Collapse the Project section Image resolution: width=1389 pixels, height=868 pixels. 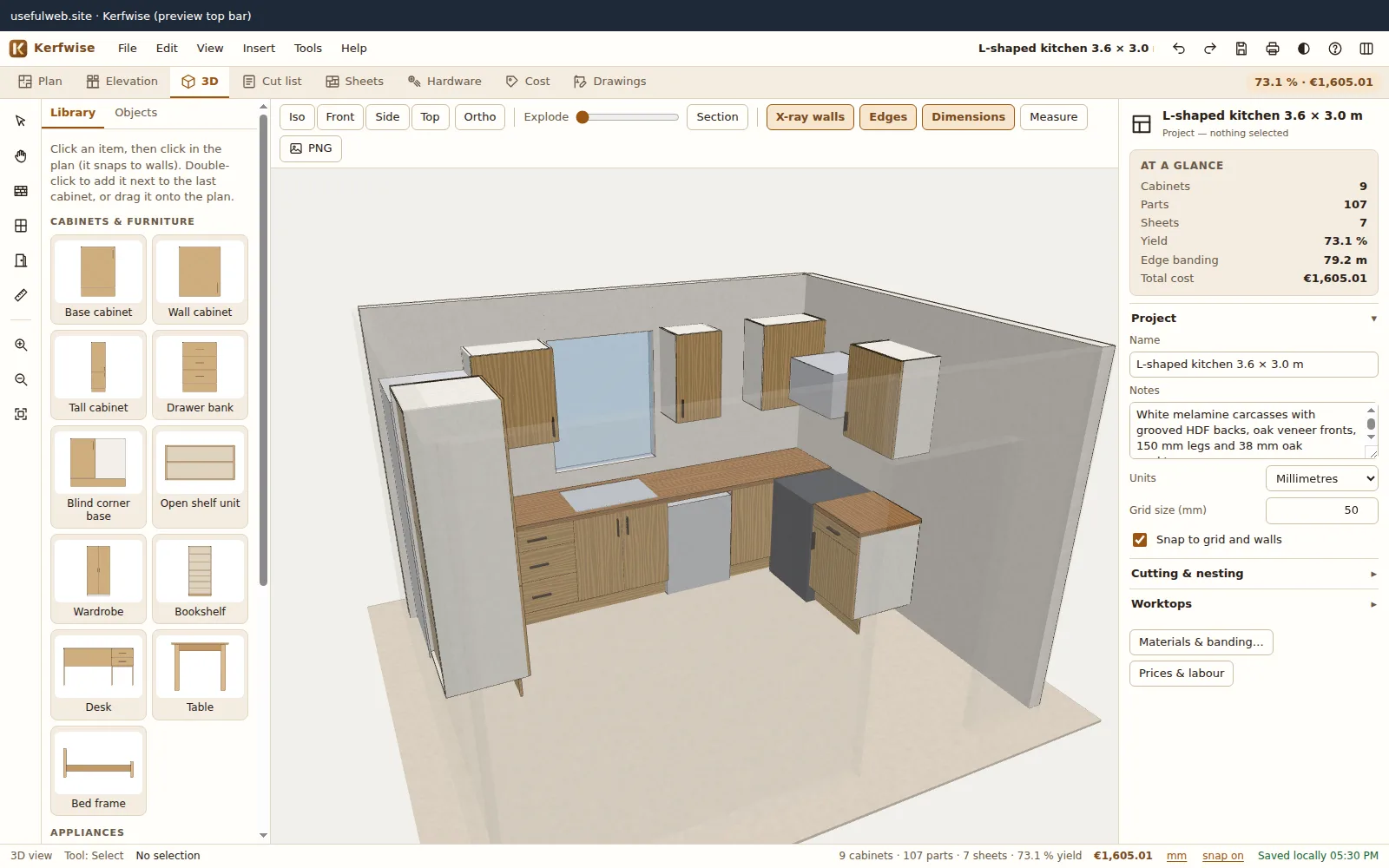1254,319
